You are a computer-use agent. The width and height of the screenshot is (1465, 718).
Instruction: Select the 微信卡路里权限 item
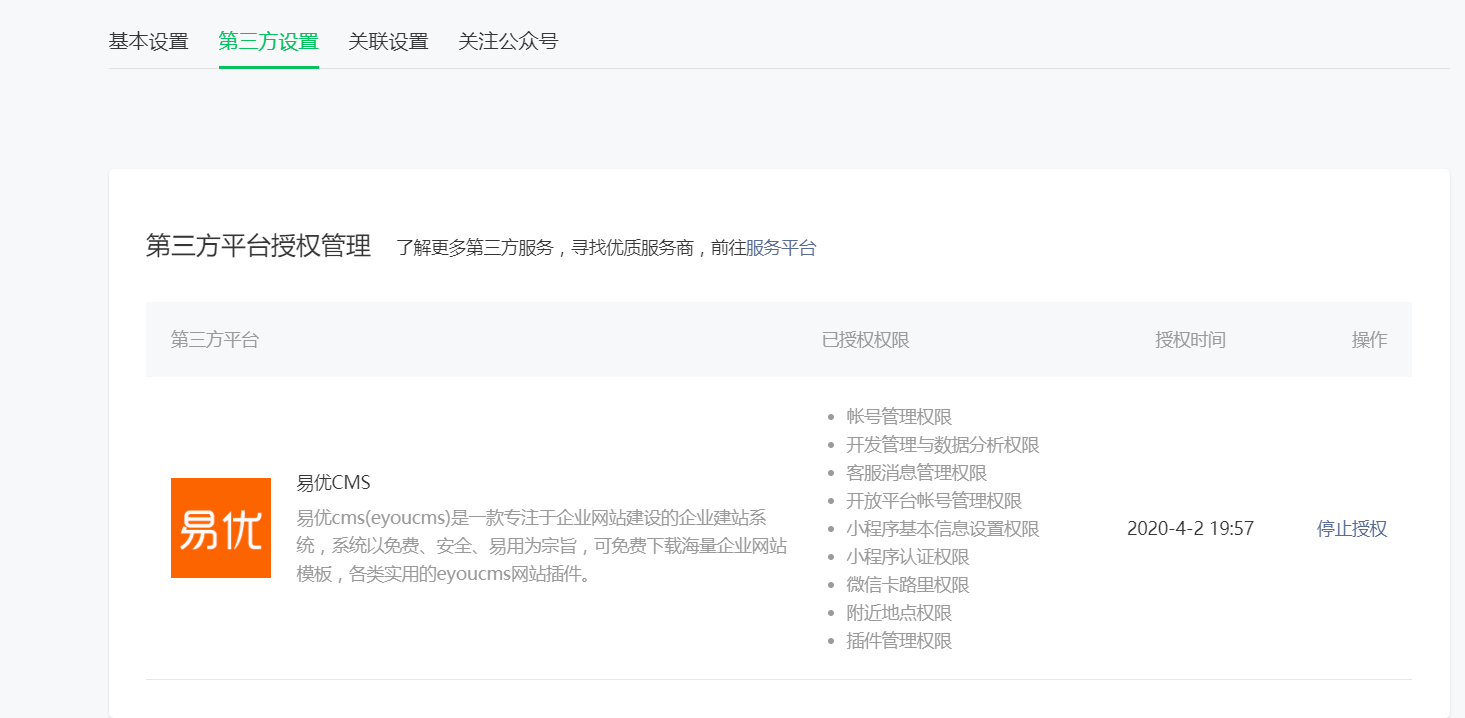point(908,585)
